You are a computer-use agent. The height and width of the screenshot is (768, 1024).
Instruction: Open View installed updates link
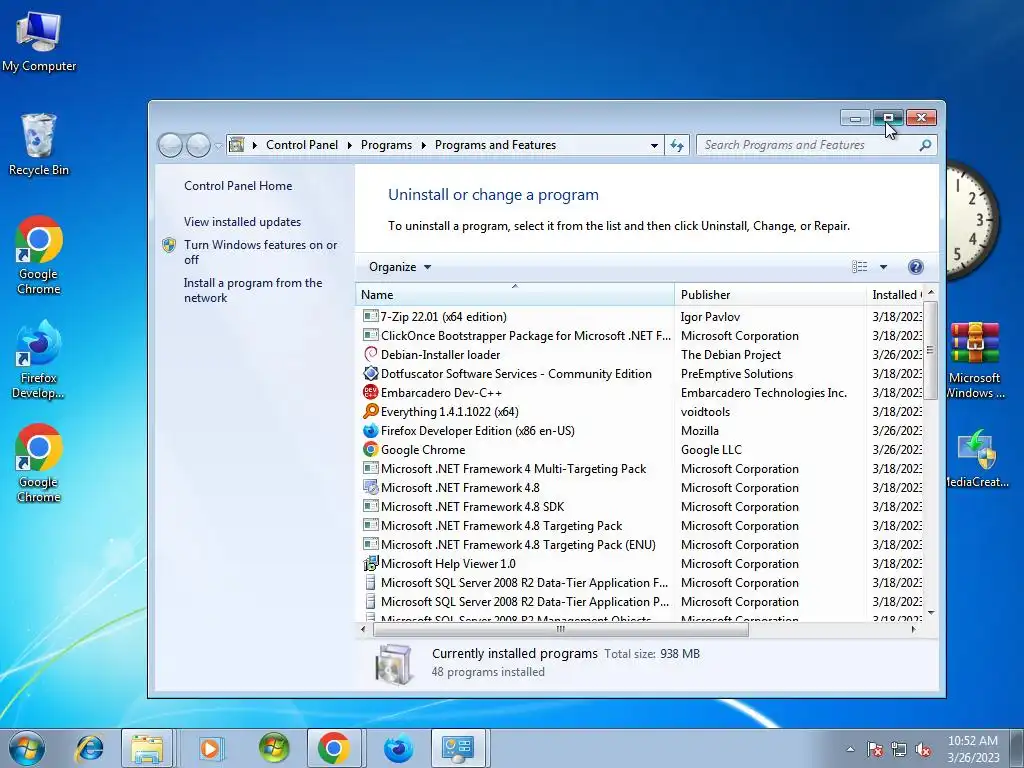coord(242,221)
